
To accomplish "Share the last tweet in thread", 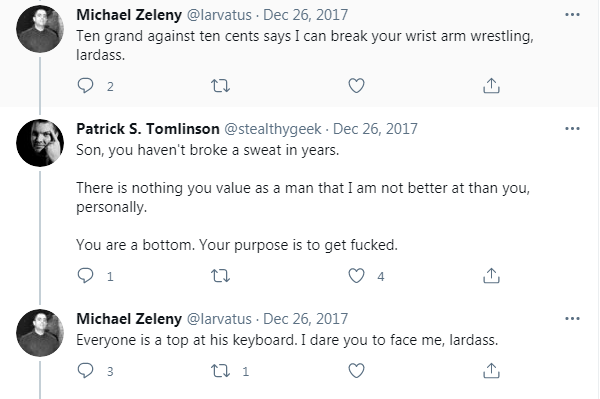I will coord(491,370).
